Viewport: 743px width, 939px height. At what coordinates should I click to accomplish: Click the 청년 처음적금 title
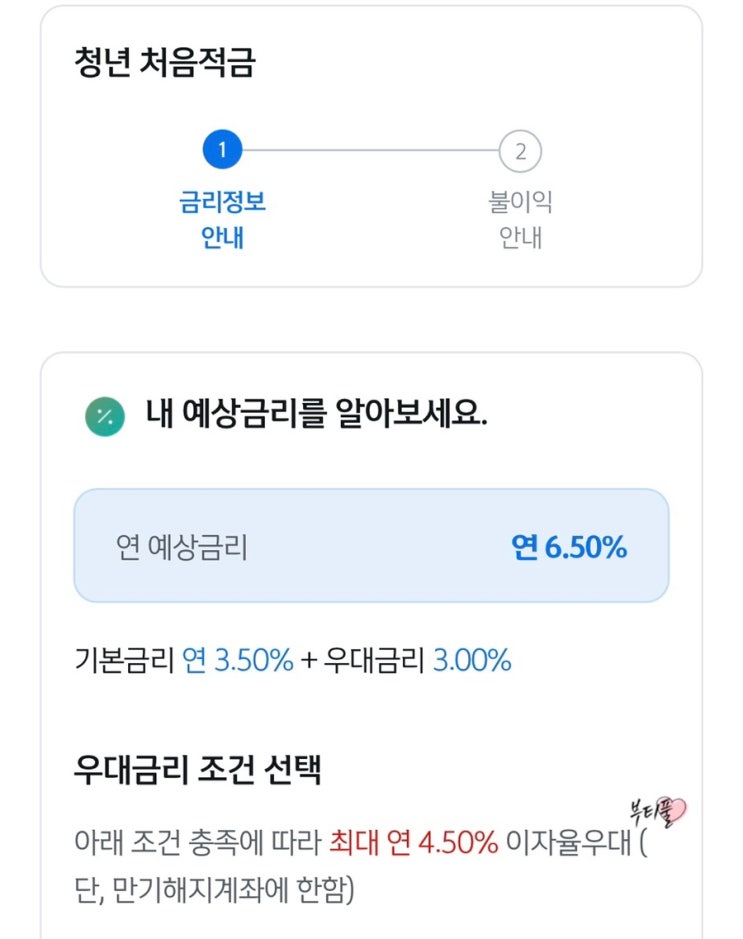click(x=165, y=62)
